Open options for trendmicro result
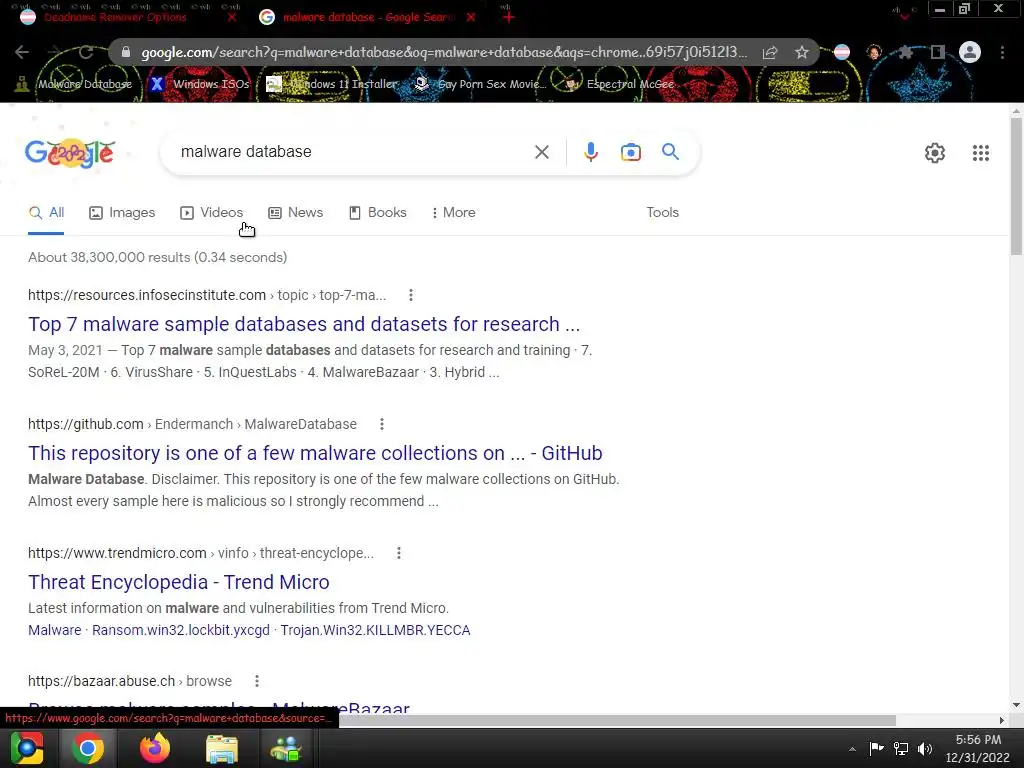1024x768 pixels. pos(399,553)
